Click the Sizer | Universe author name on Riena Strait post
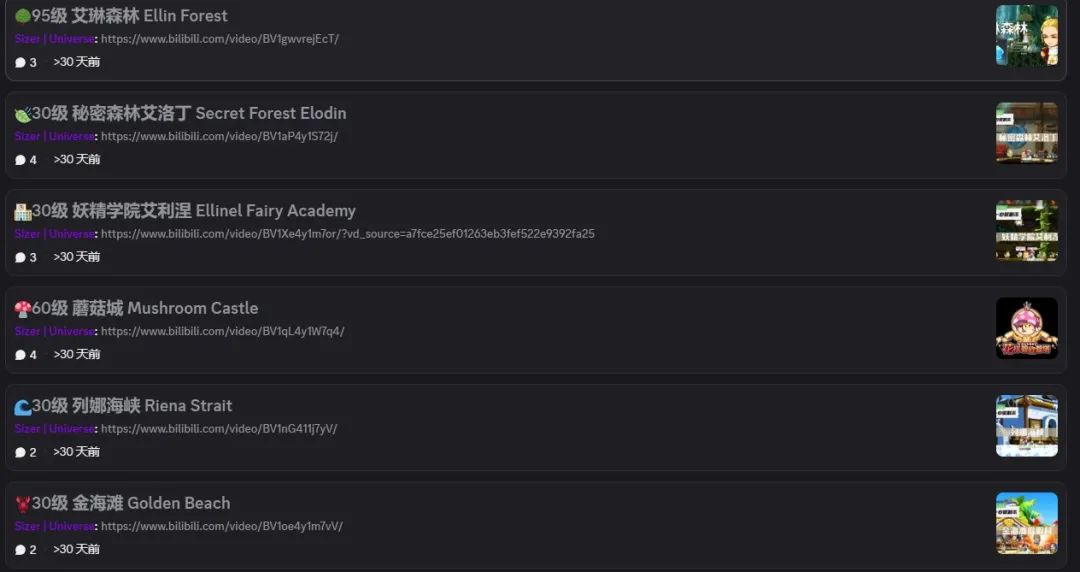1080x572 pixels. click(54, 429)
